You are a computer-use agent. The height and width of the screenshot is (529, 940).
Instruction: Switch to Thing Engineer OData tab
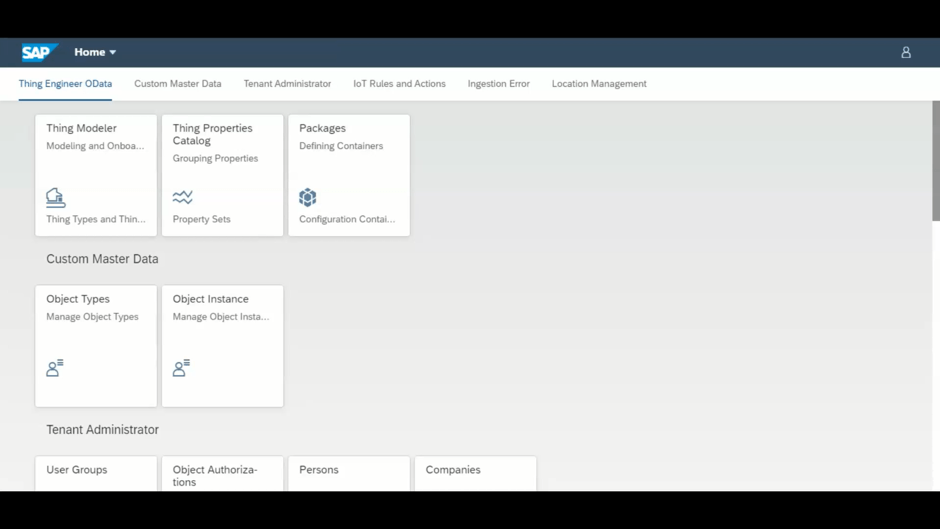[65, 84]
